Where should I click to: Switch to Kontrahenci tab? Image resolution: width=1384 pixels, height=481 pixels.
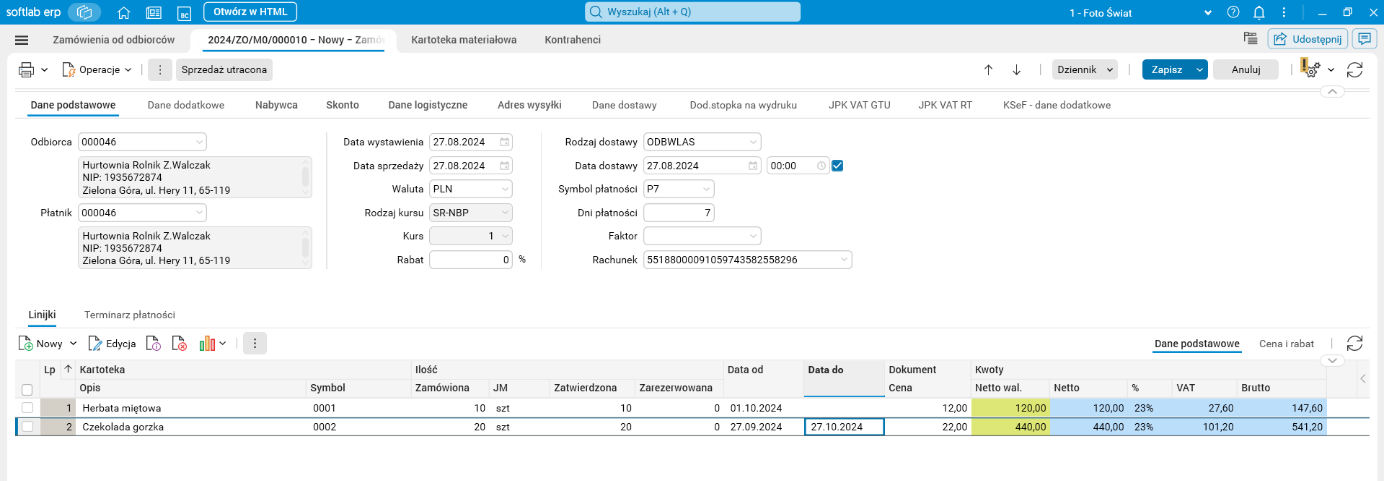[x=573, y=40]
